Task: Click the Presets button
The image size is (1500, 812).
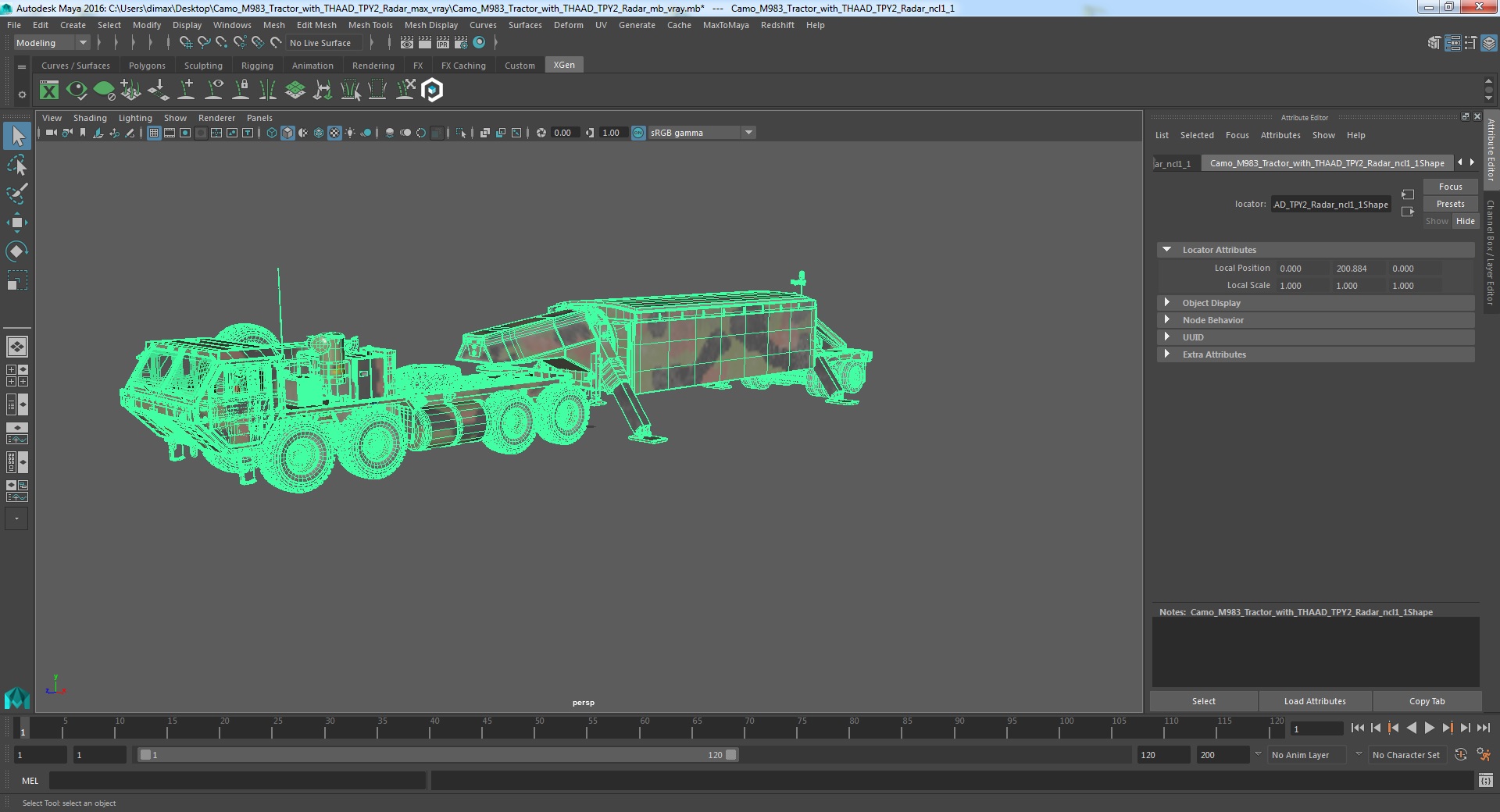Action: pyautogui.click(x=1450, y=204)
